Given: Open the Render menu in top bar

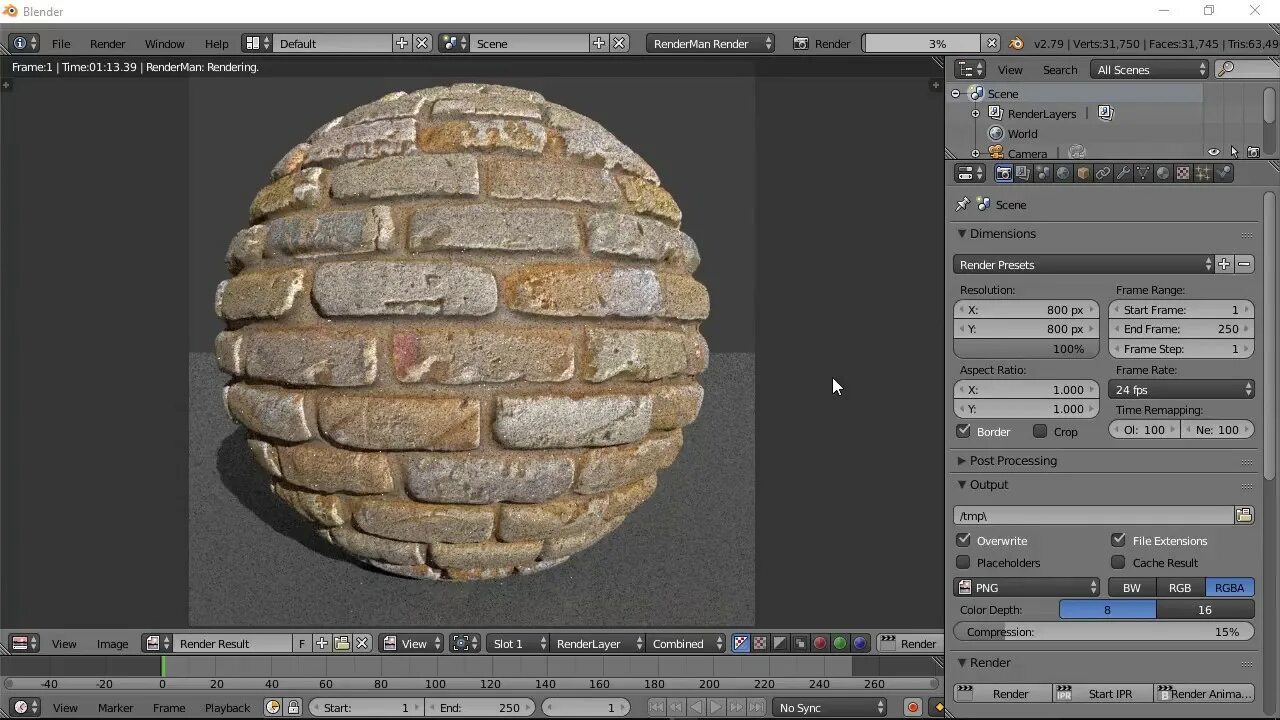Looking at the screenshot, I should click(x=107, y=43).
